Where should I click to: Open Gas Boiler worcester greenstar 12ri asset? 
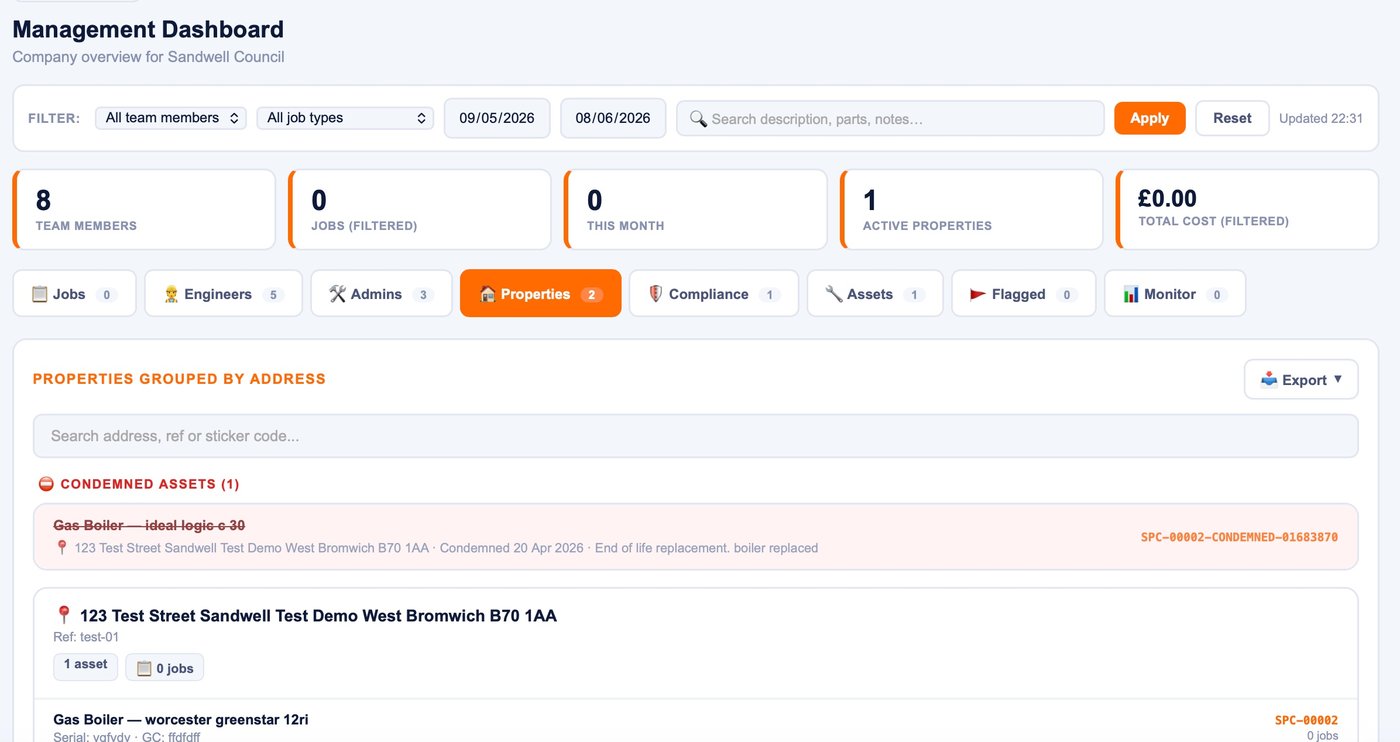(181, 719)
